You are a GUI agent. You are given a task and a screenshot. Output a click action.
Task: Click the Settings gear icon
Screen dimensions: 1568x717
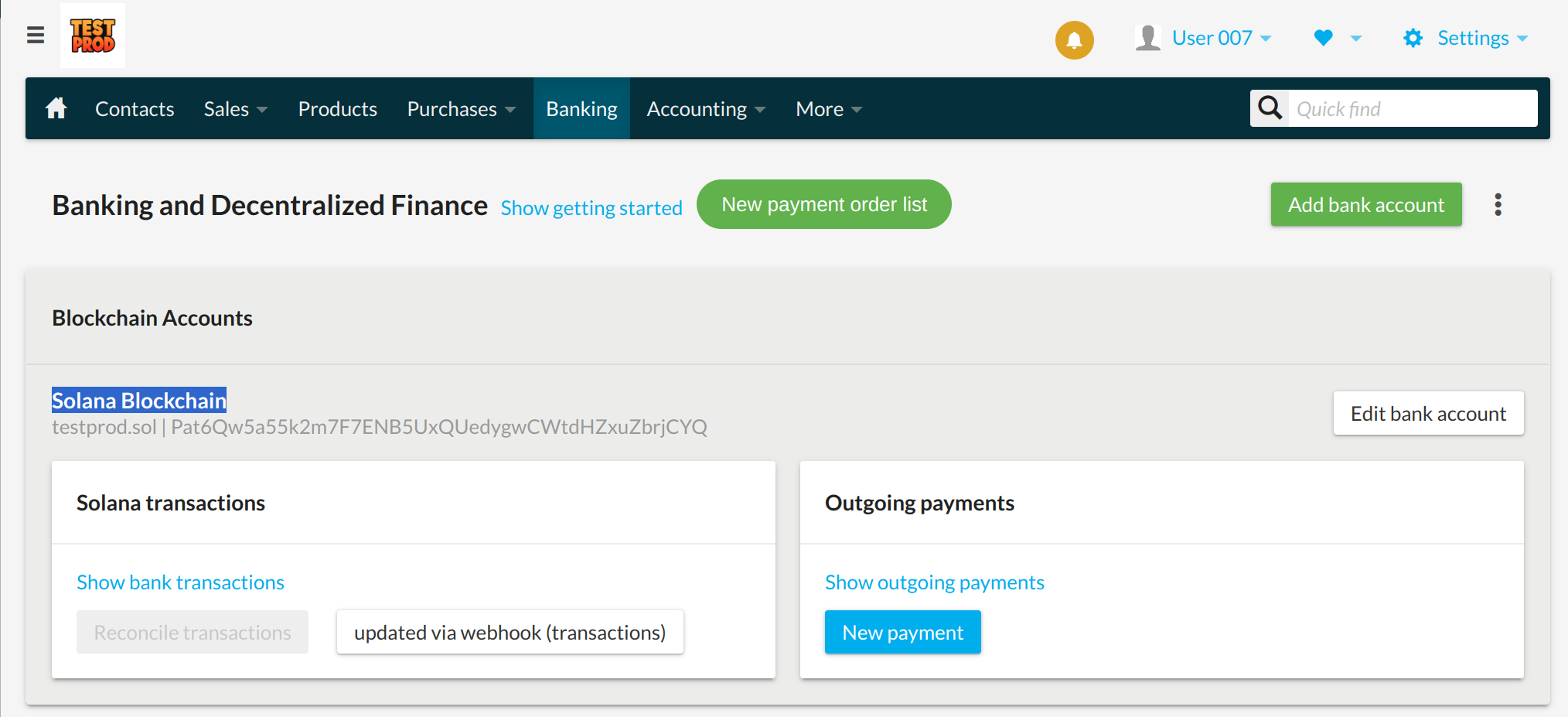1413,38
